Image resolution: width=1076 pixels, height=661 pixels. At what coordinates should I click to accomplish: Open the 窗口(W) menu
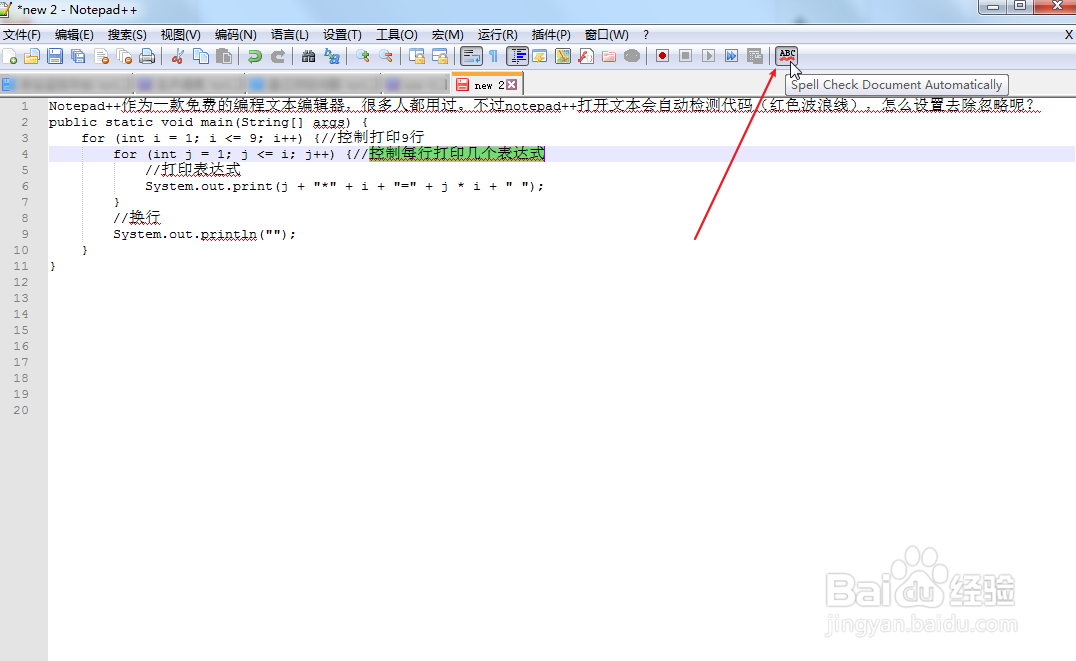coord(607,34)
